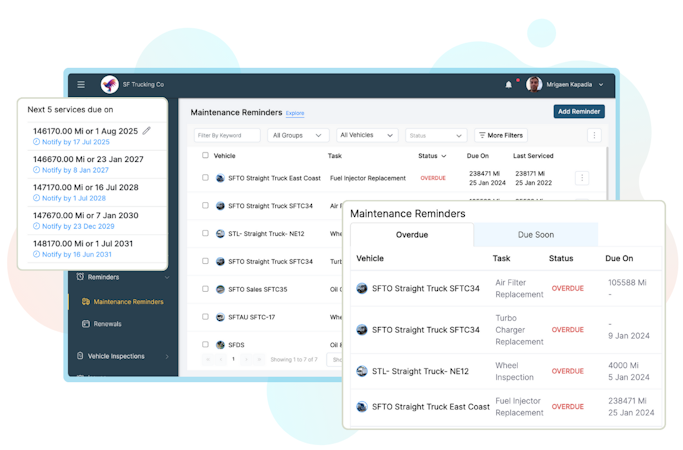Click the notification bell icon
This screenshot has width=683, height=450.
(x=508, y=85)
